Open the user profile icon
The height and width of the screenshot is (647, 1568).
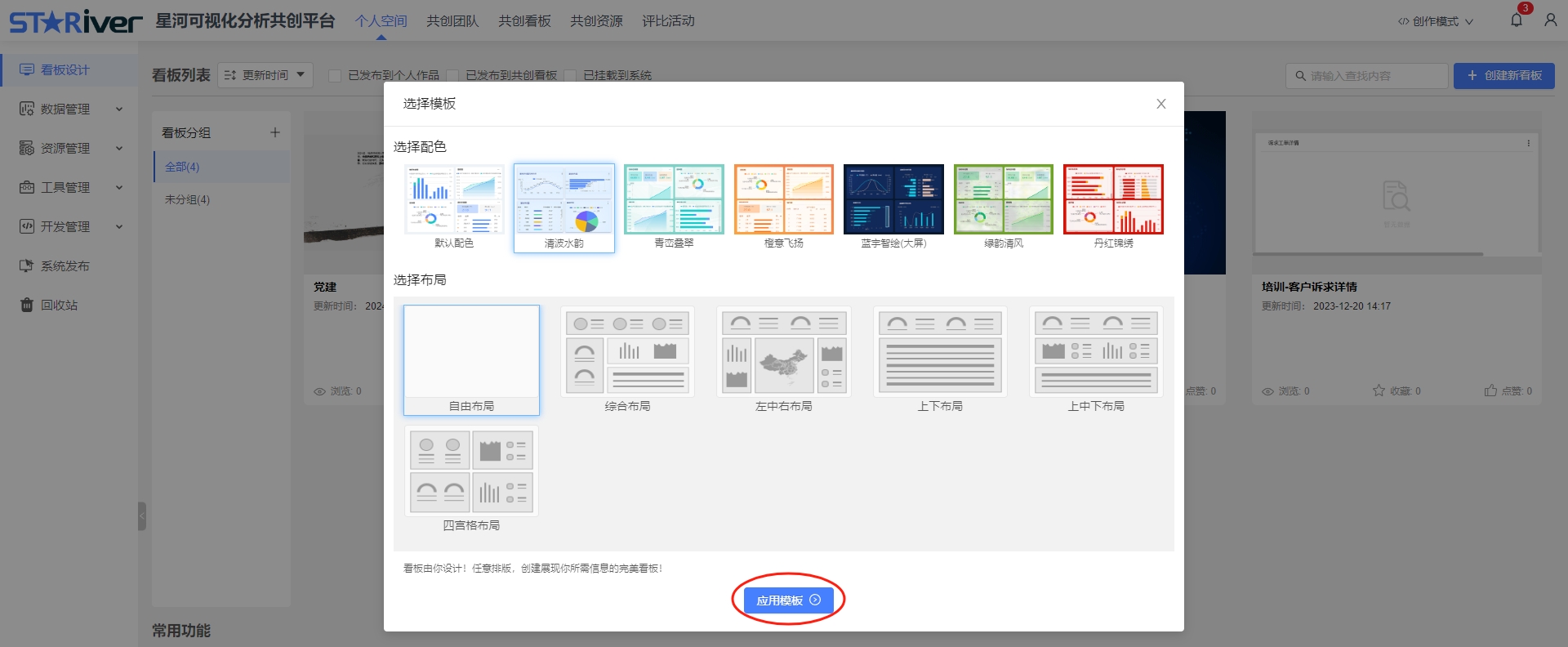point(1550,20)
